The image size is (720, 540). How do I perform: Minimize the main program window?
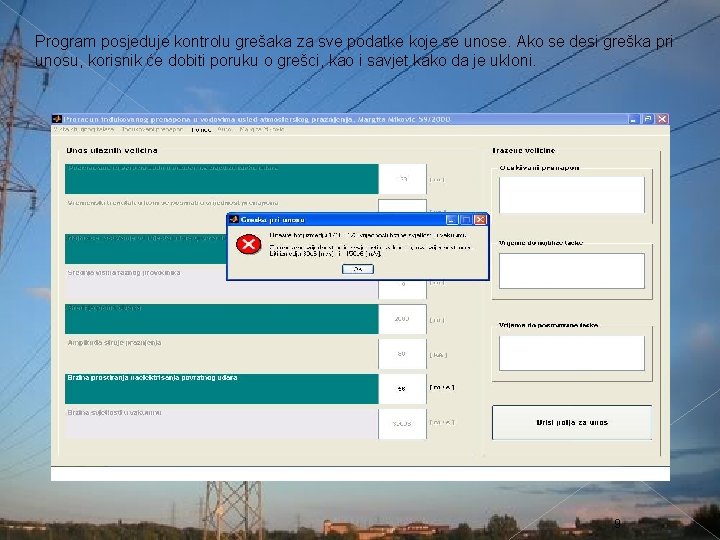634,119
